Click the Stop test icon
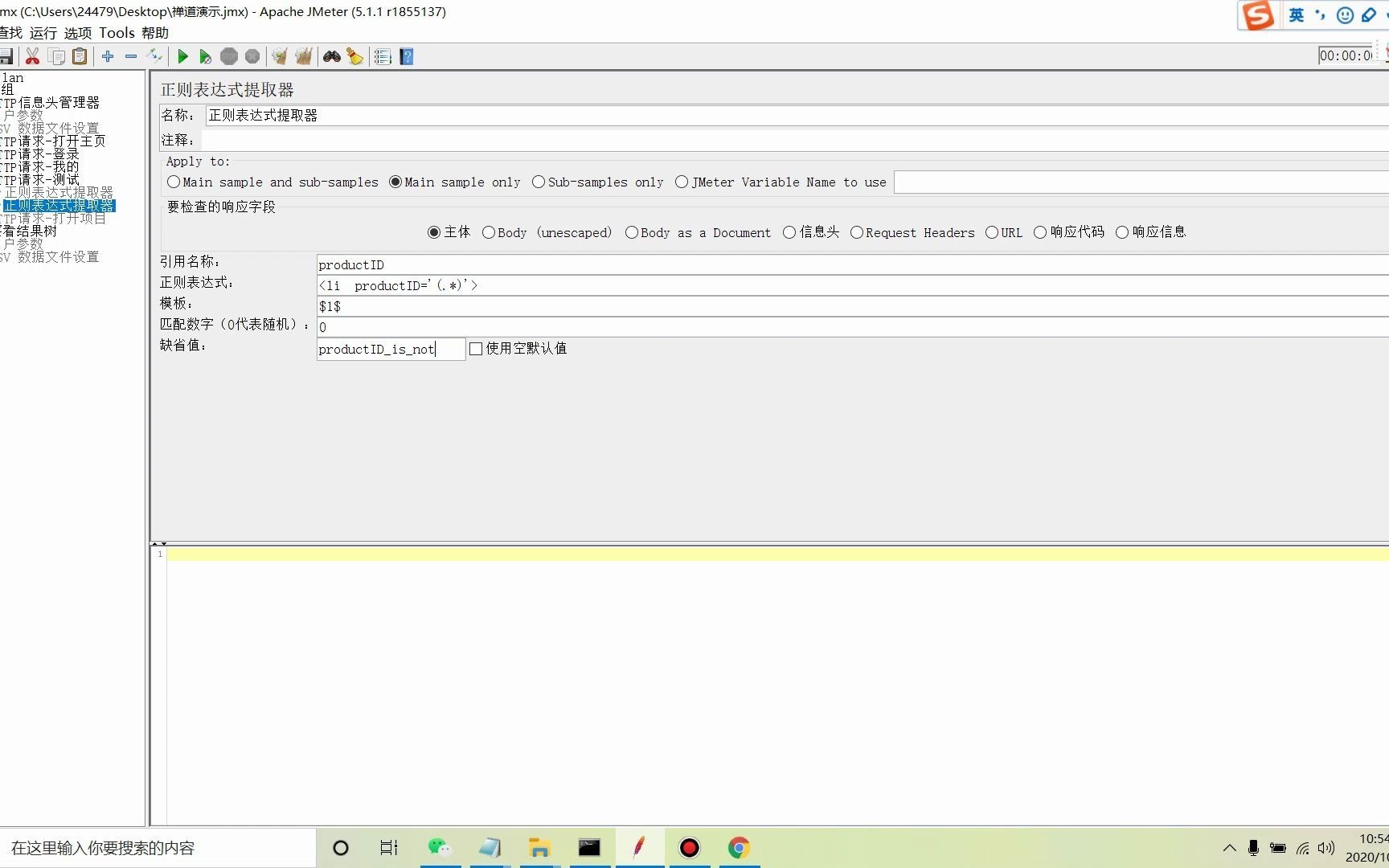This screenshot has height=868, width=1389. 229,56
